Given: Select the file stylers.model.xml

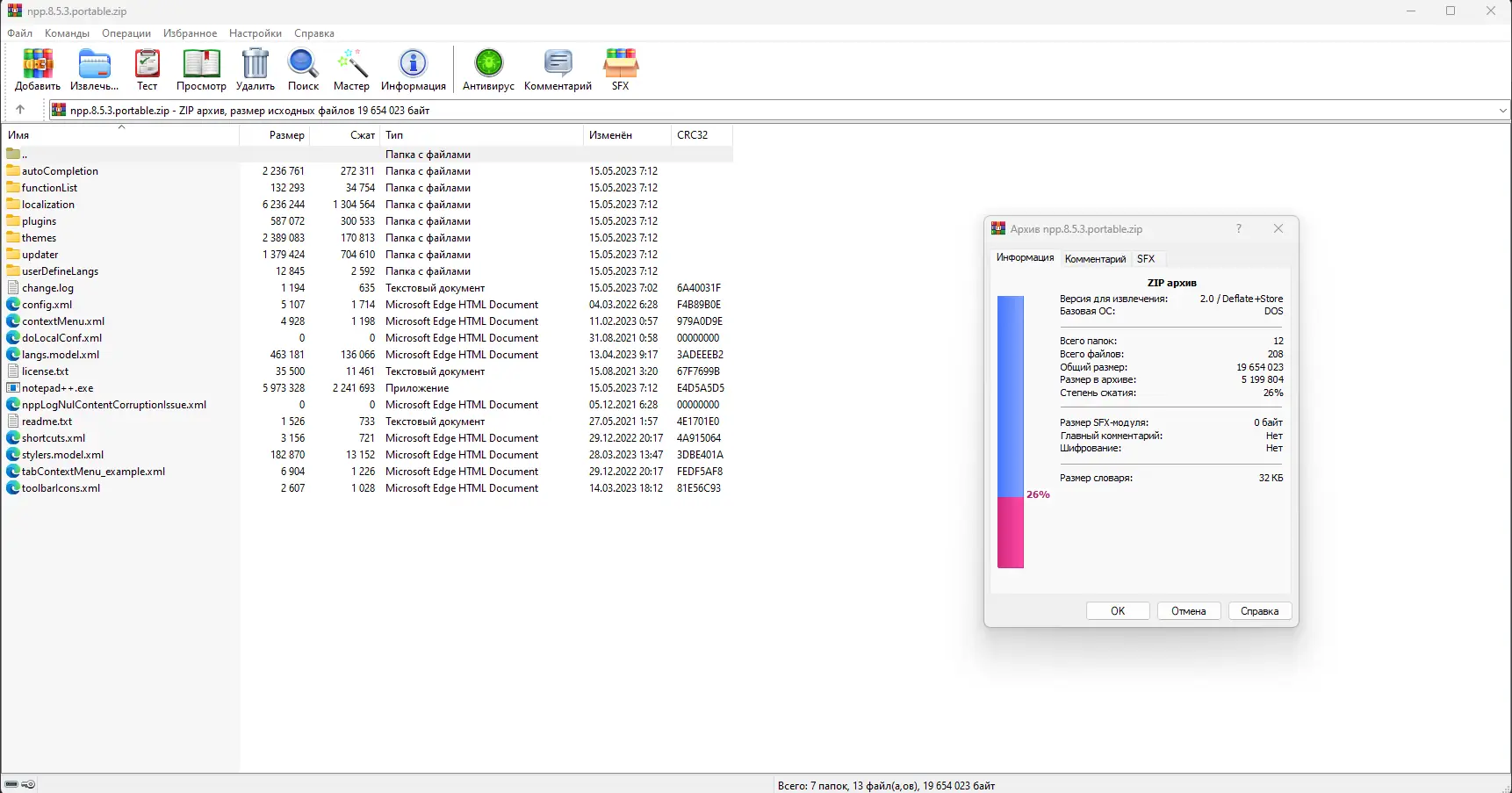Looking at the screenshot, I should point(63,455).
